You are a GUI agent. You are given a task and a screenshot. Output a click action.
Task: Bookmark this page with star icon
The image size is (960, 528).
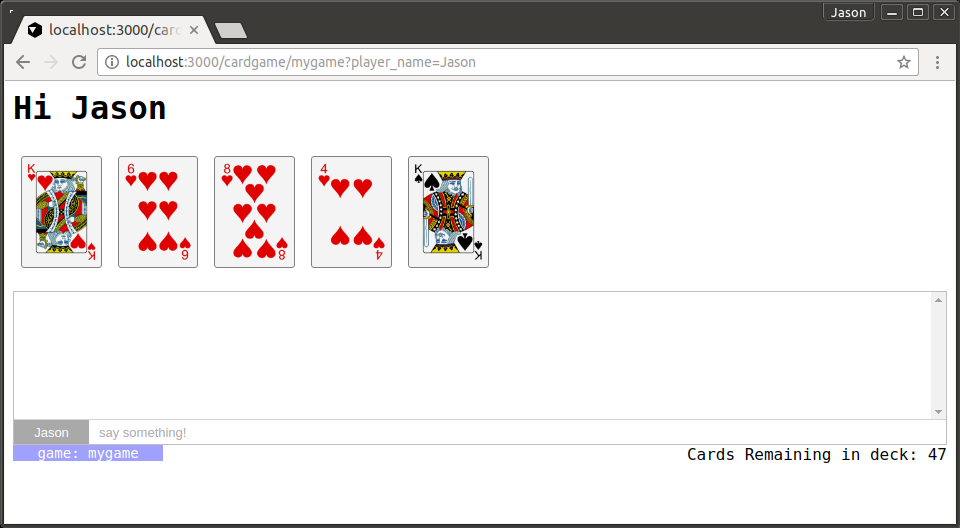coord(904,62)
